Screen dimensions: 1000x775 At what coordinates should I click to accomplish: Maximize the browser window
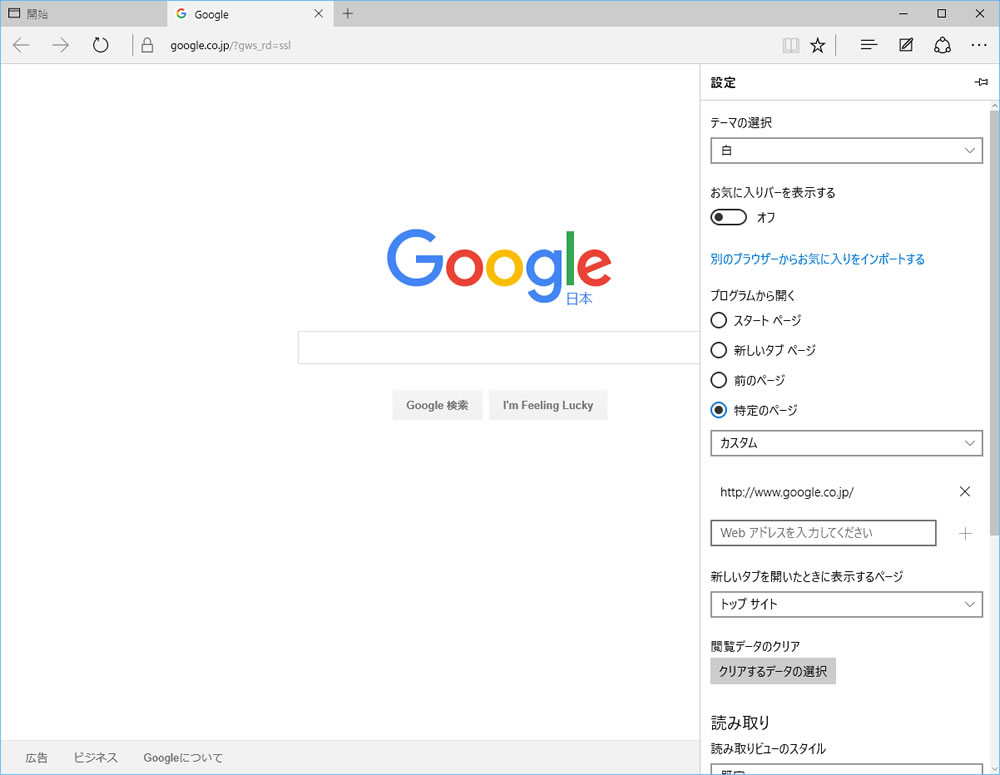941,13
